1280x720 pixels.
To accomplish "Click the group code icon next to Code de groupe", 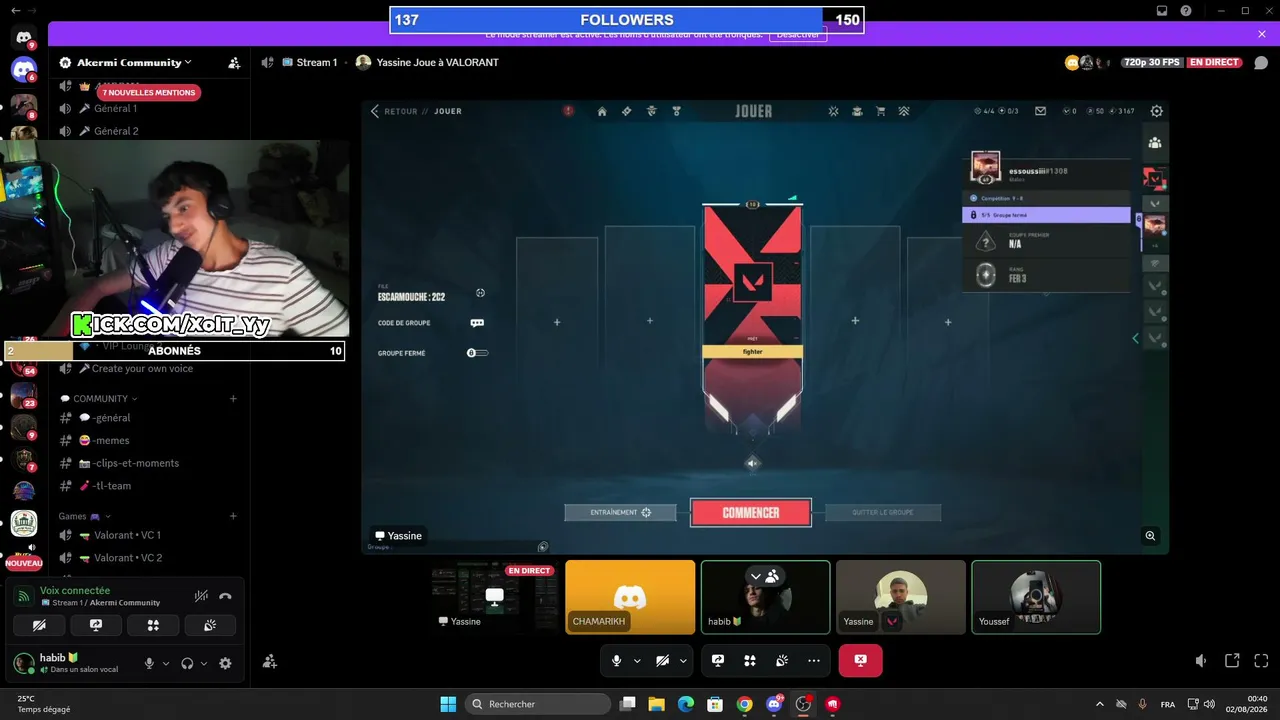I will tap(477, 323).
